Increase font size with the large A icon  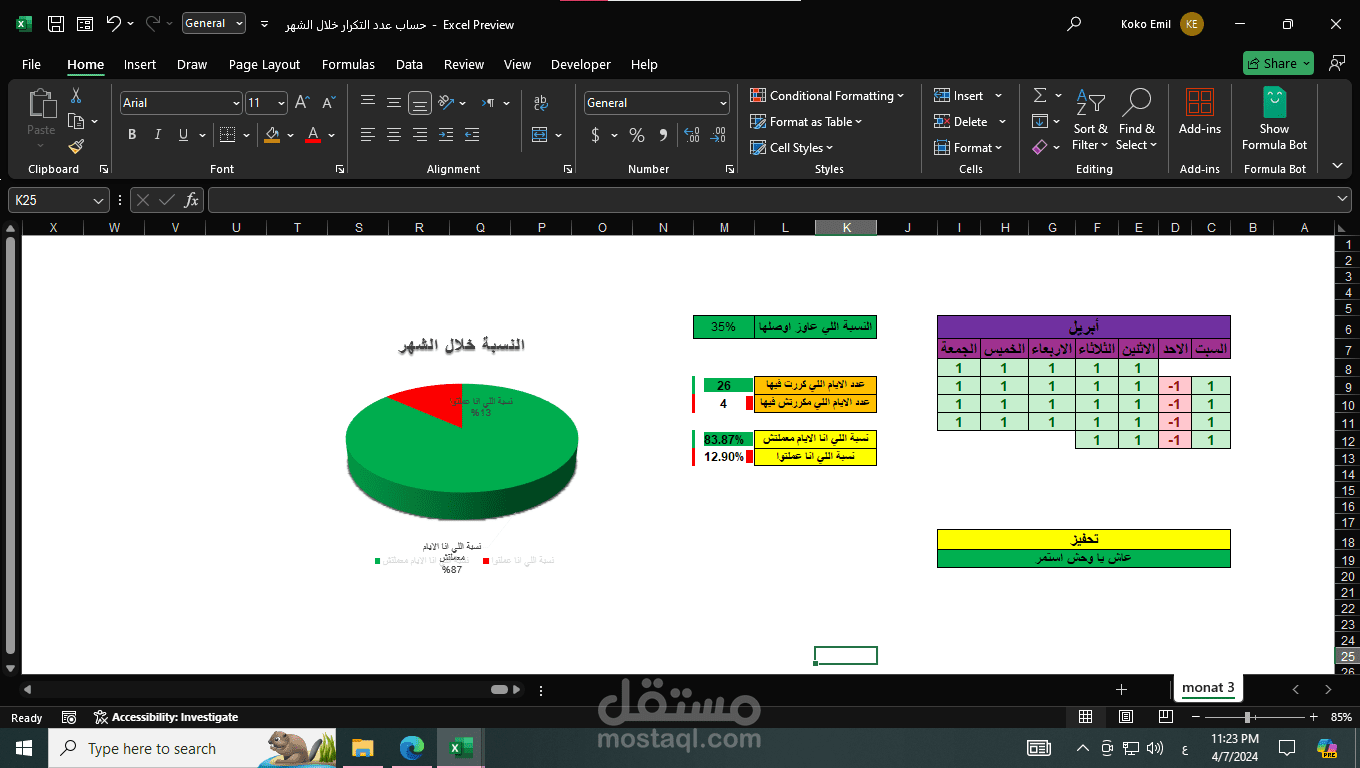pos(303,102)
